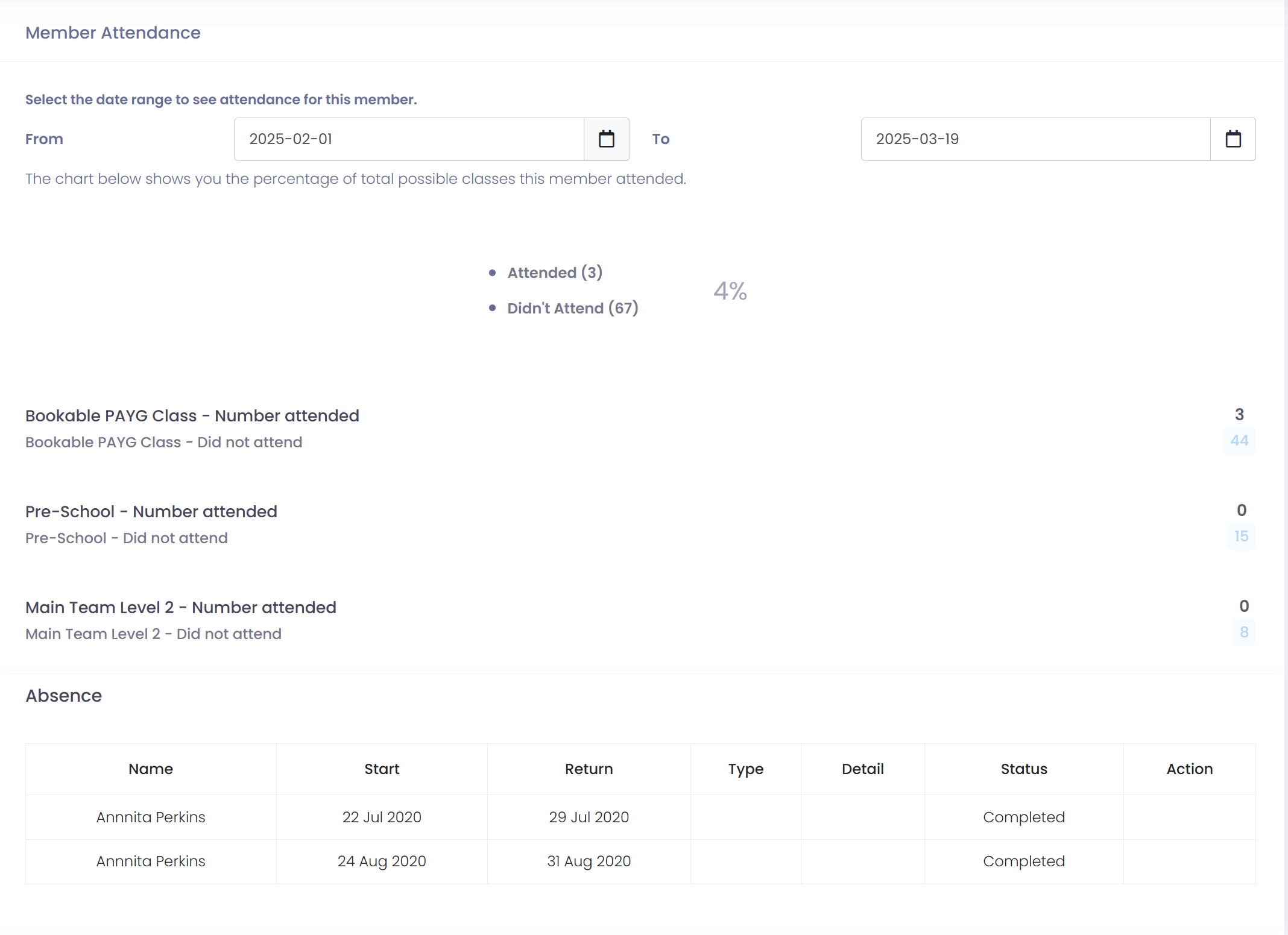Click the From date input field

coord(409,139)
